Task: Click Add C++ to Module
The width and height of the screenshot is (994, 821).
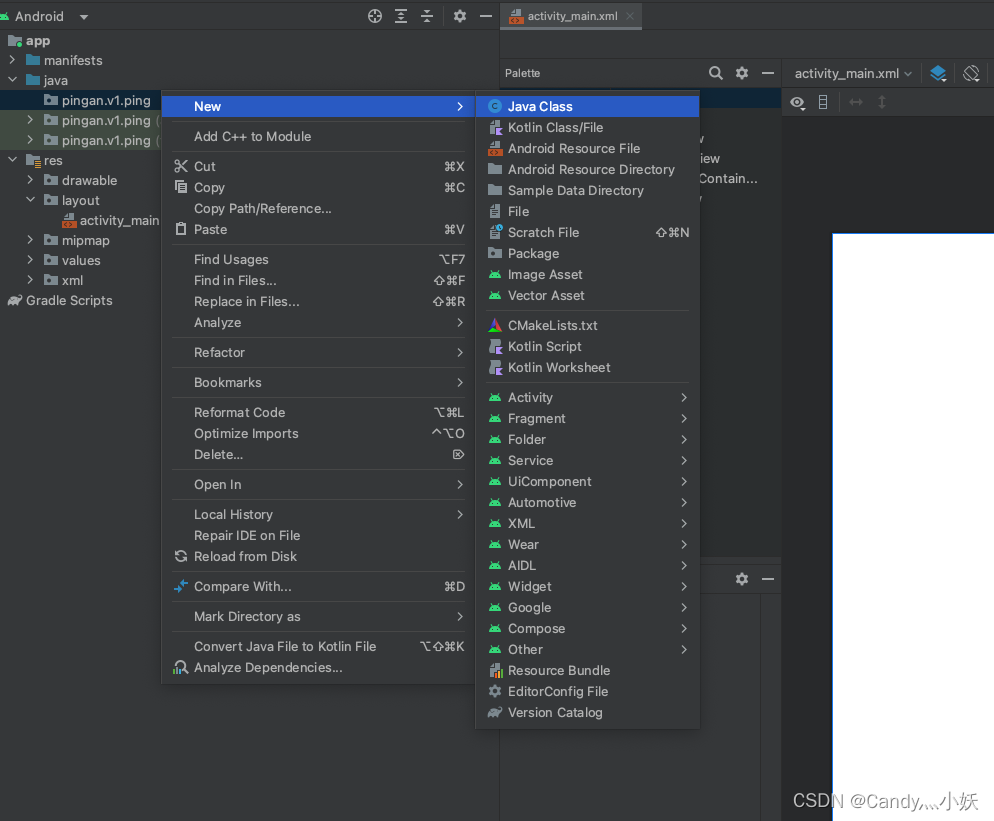Action: (318, 136)
